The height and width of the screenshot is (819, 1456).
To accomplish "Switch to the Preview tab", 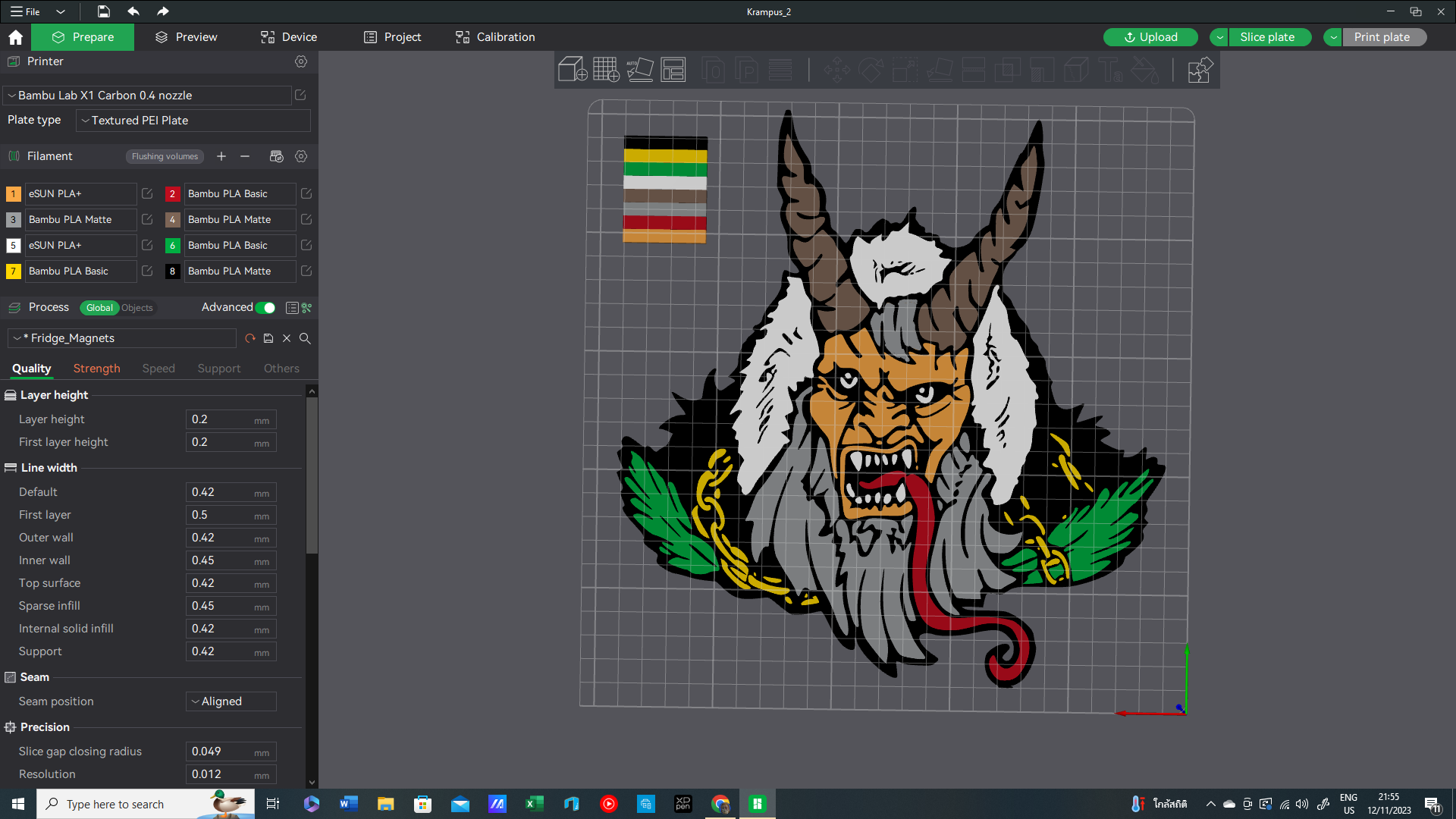I will click(187, 37).
